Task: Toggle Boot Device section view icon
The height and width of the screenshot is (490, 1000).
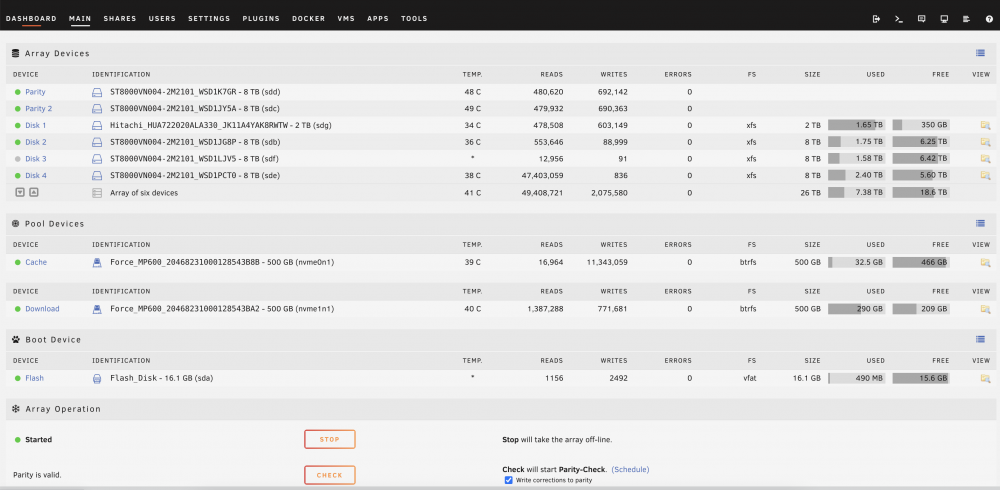Action: (980, 339)
